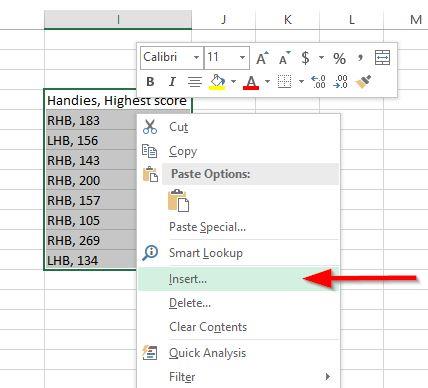The height and width of the screenshot is (388, 428).
Task: Click the Borders icon
Action: [284, 82]
